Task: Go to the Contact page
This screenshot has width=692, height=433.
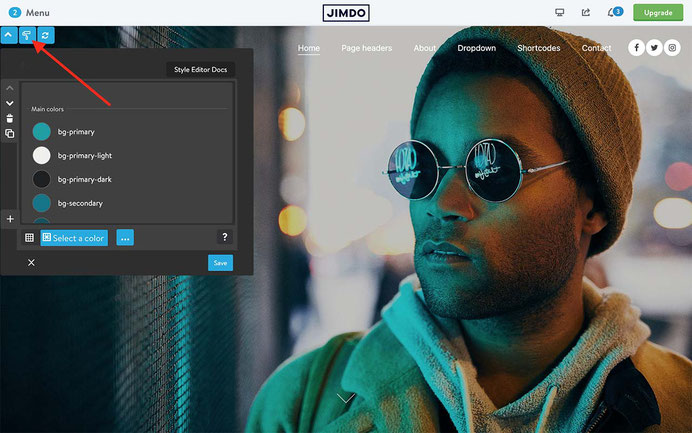Action: point(596,48)
